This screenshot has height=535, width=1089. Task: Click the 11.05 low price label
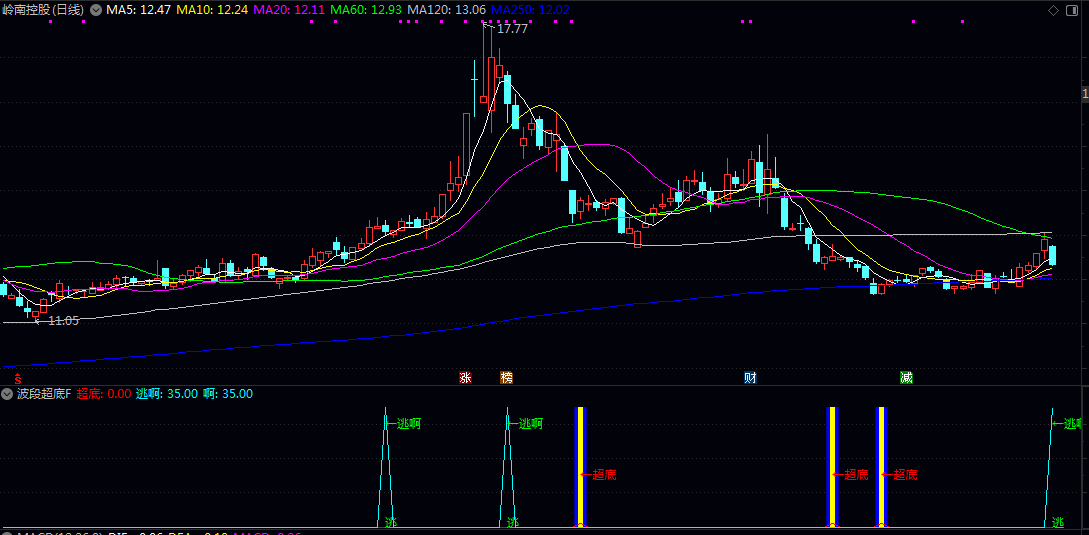pyautogui.click(x=63, y=321)
